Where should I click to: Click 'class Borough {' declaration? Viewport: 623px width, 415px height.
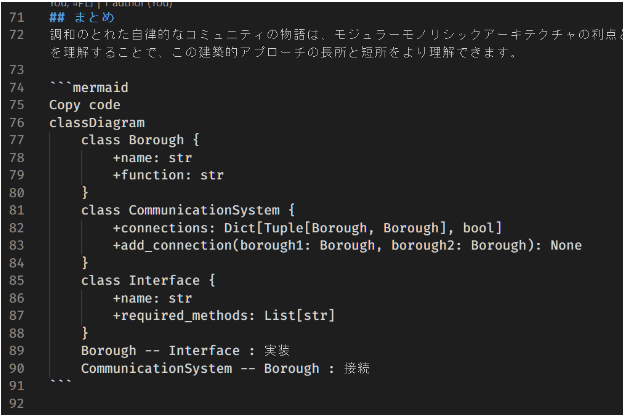click(x=140, y=140)
